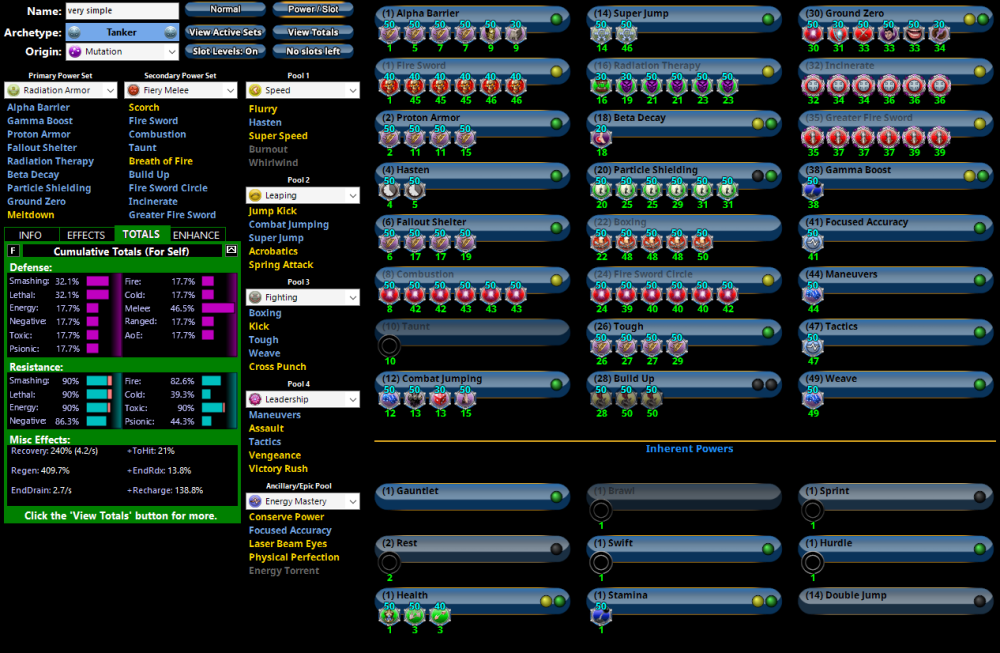Toggle the Alpha Barrier green status light

556,19
